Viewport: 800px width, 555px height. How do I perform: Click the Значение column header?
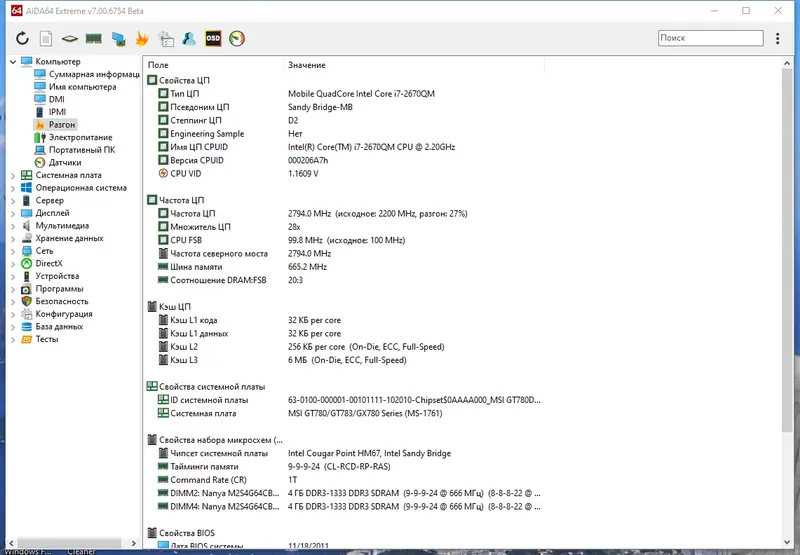point(413,65)
